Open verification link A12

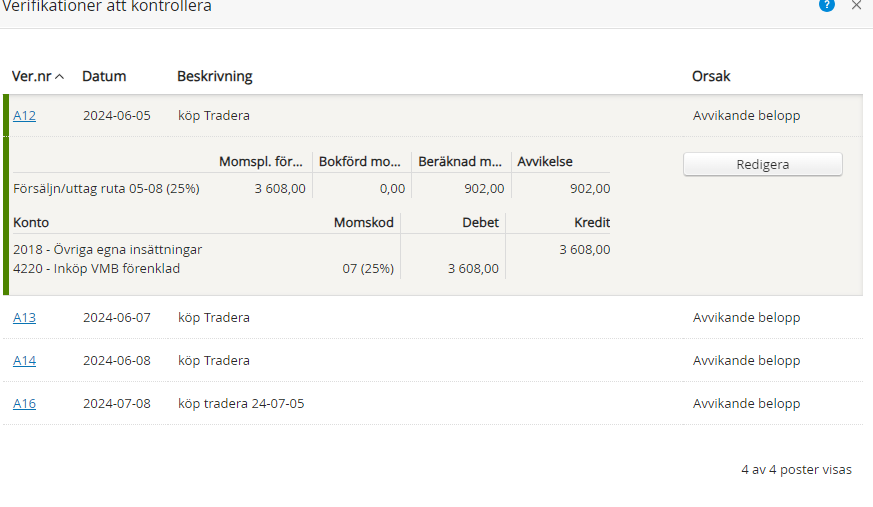click(x=24, y=116)
